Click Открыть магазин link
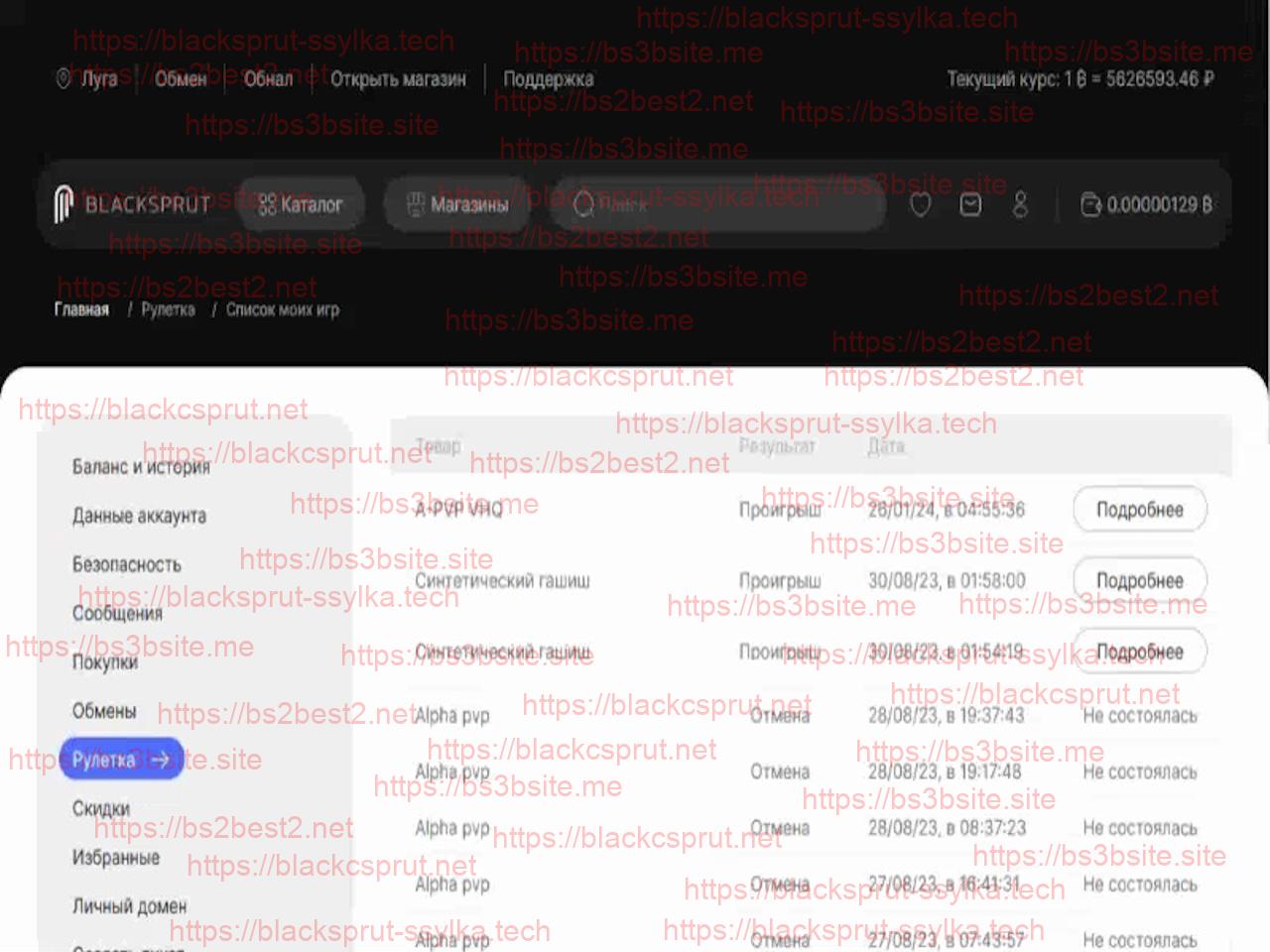1270x952 pixels. tap(398, 78)
